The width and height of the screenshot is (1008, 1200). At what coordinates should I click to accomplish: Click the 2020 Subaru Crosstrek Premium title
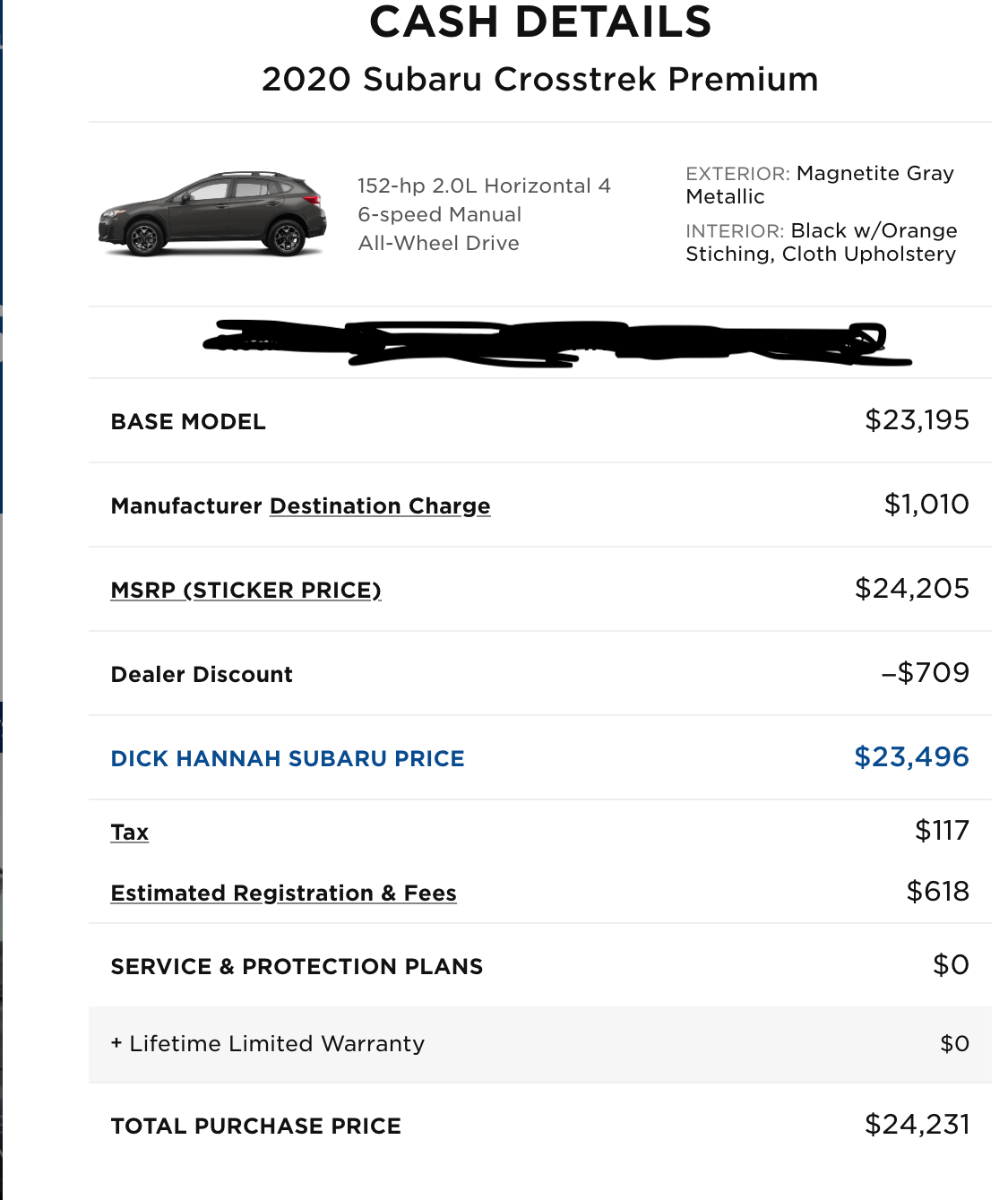[x=540, y=79]
